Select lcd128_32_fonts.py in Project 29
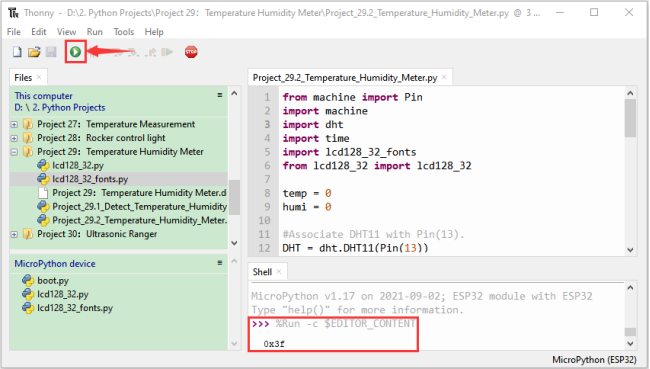650x369 pixels. (x=90, y=179)
